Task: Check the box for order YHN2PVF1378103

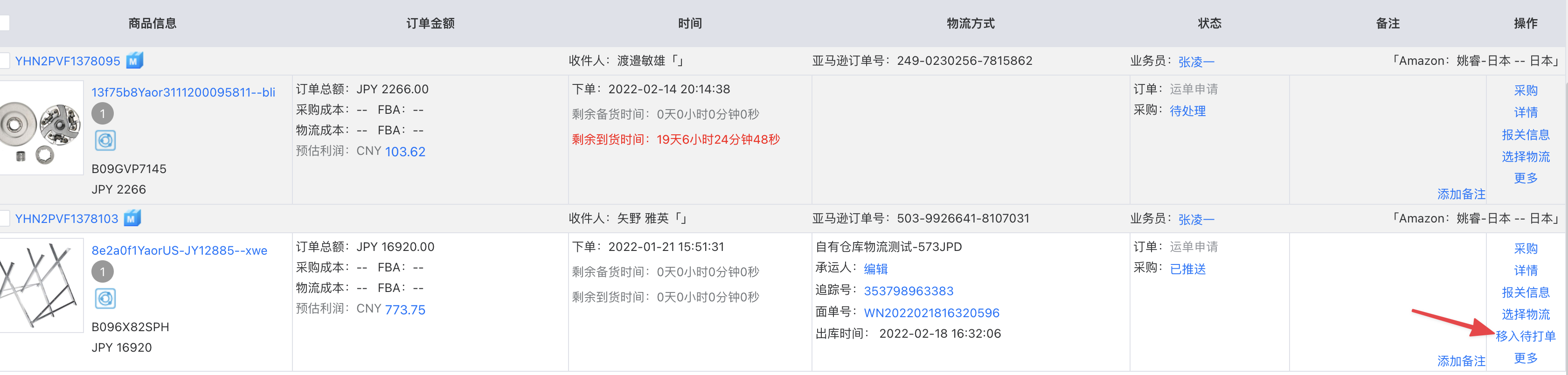Action: (x=4, y=219)
